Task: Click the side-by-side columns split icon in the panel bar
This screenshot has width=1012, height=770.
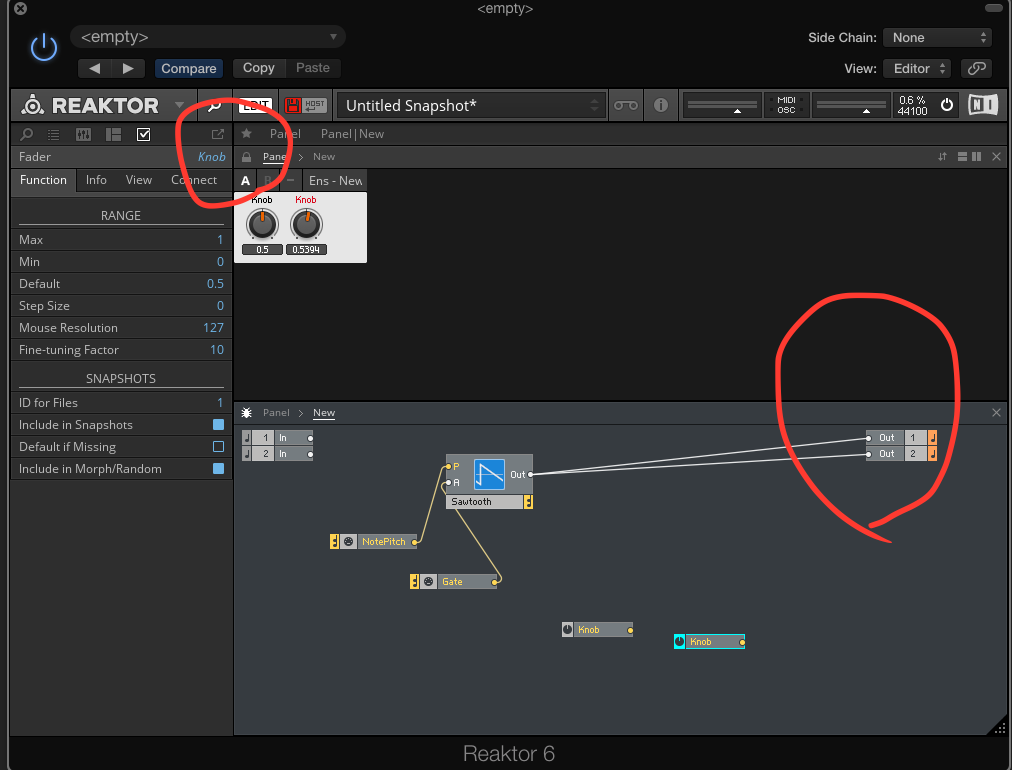Action: click(977, 157)
